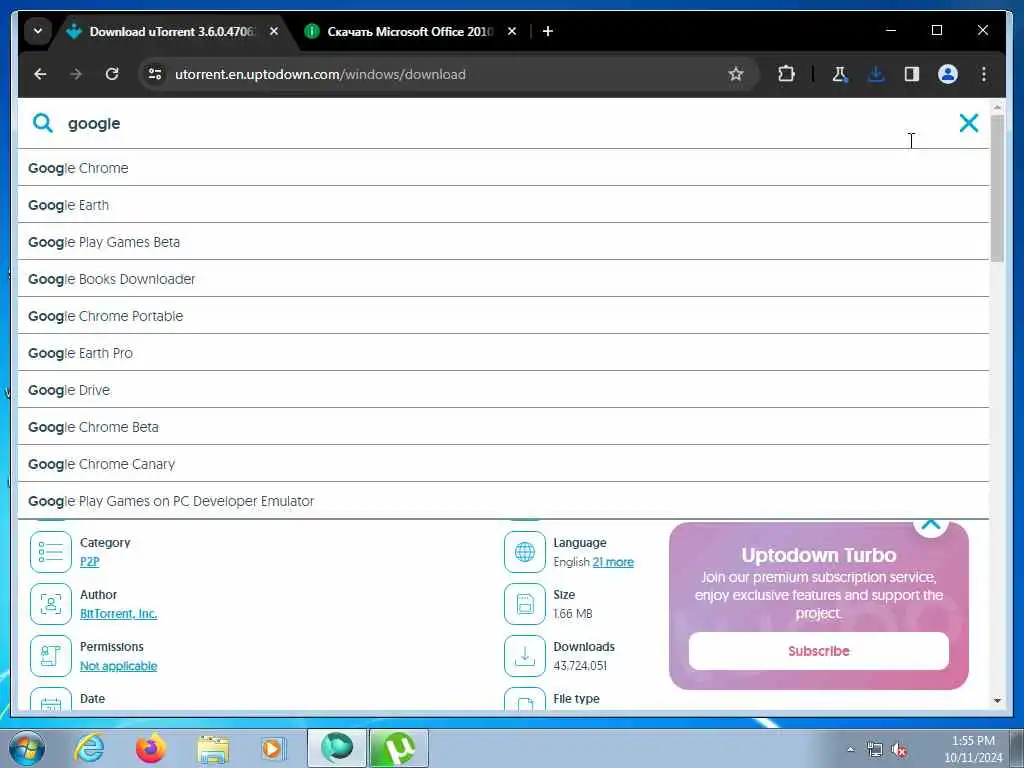This screenshot has width=1024, height=768.
Task: Click the Author profile icon
Action: click(x=50, y=604)
